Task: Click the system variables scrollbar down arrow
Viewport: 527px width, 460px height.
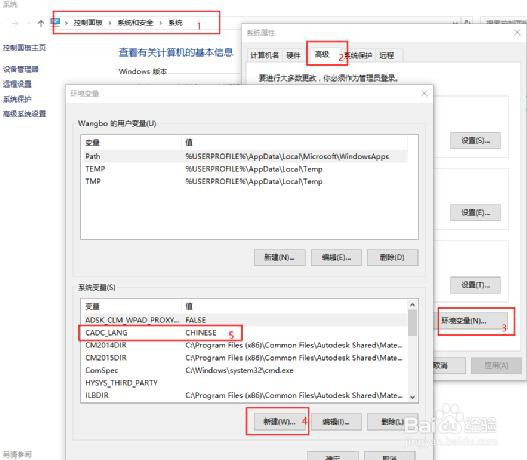Action: coord(413,397)
